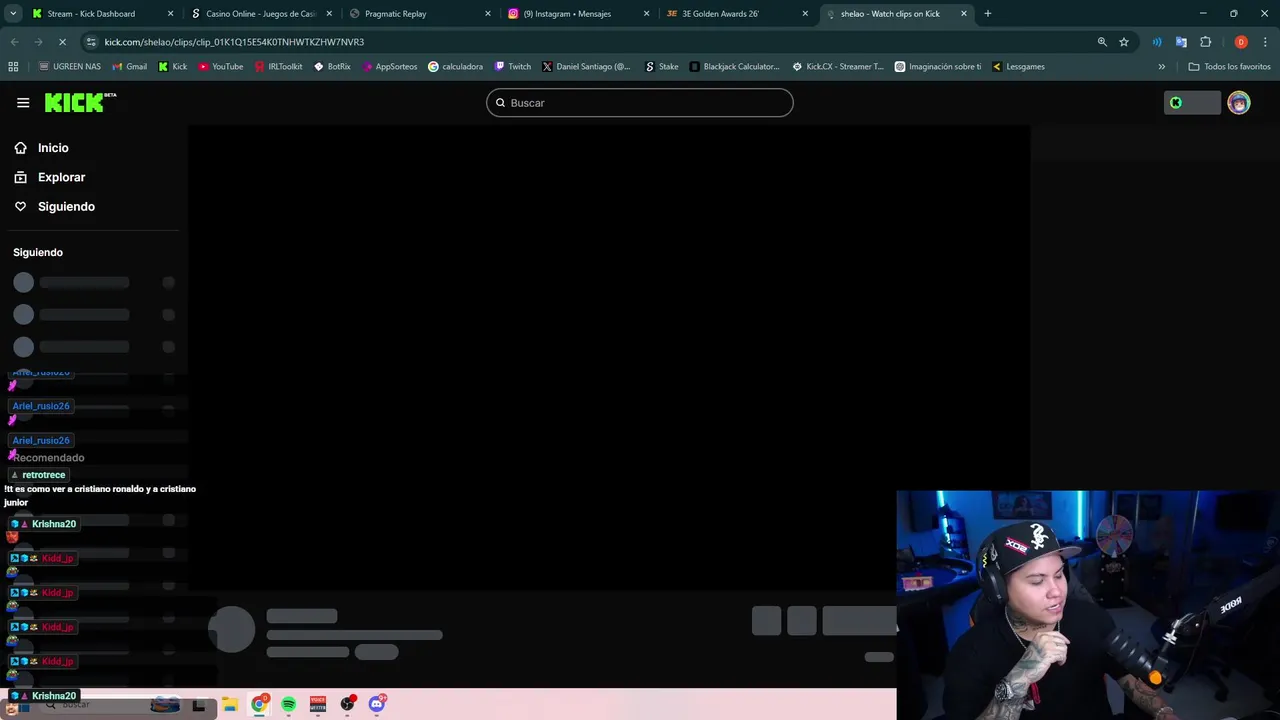The height and width of the screenshot is (720, 1280).
Task: Open Discord from taskbar
Action: 377,704
